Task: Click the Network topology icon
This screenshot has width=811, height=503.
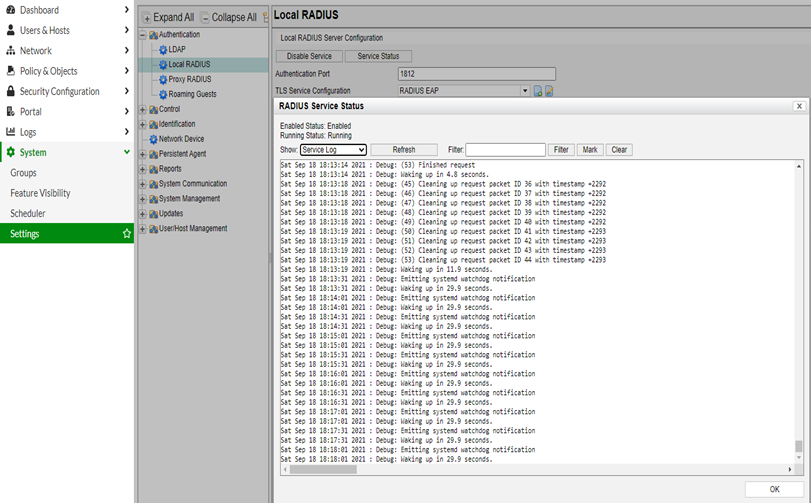Action: 10,50
